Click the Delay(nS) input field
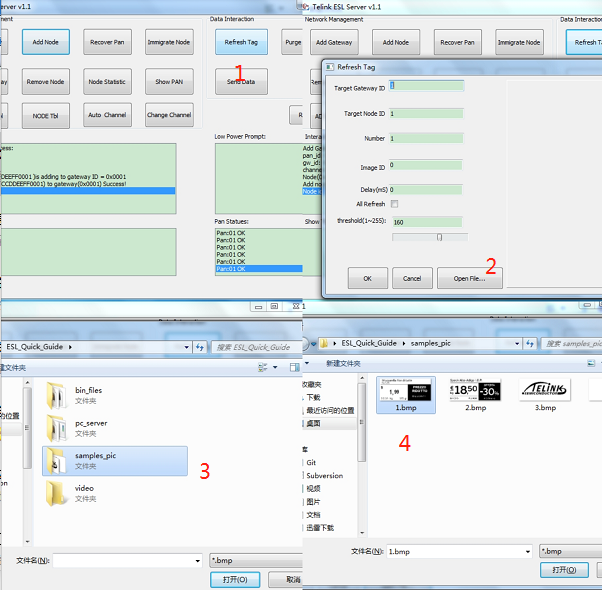 pos(425,190)
